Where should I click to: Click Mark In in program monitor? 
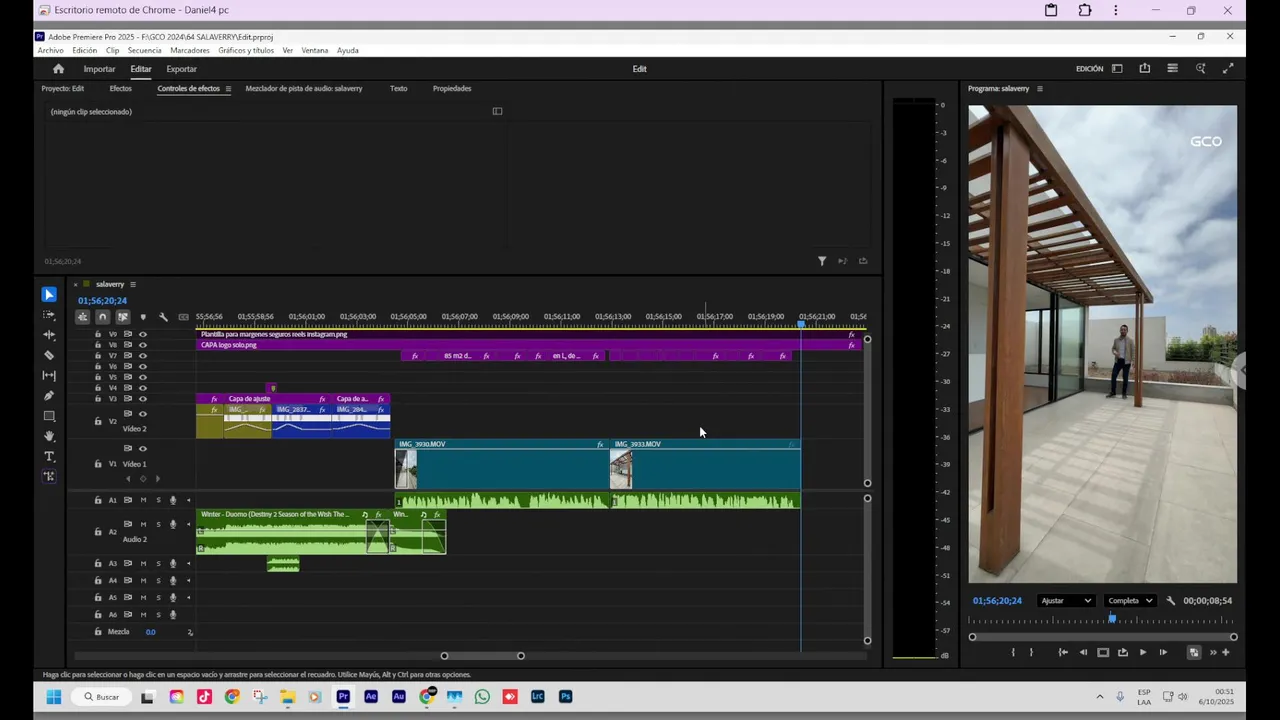(1013, 652)
